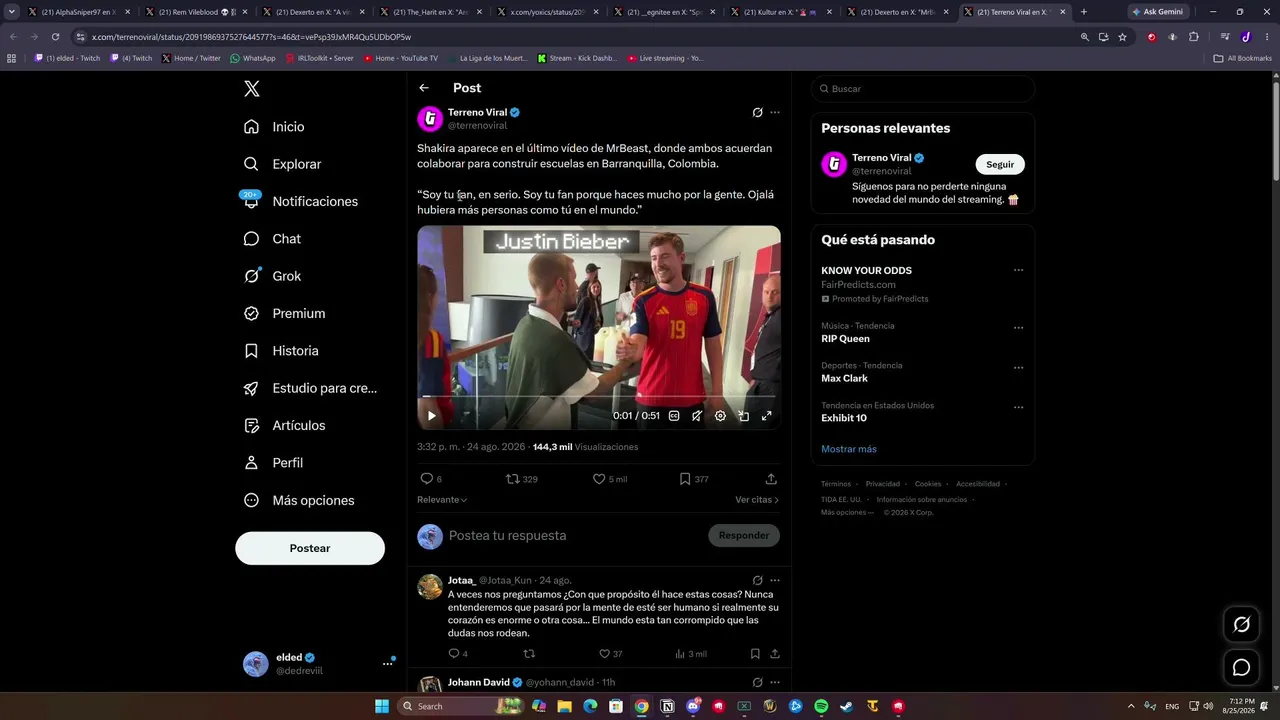Open Chat from the sidebar
This screenshot has height=720, width=1280.
click(272, 239)
